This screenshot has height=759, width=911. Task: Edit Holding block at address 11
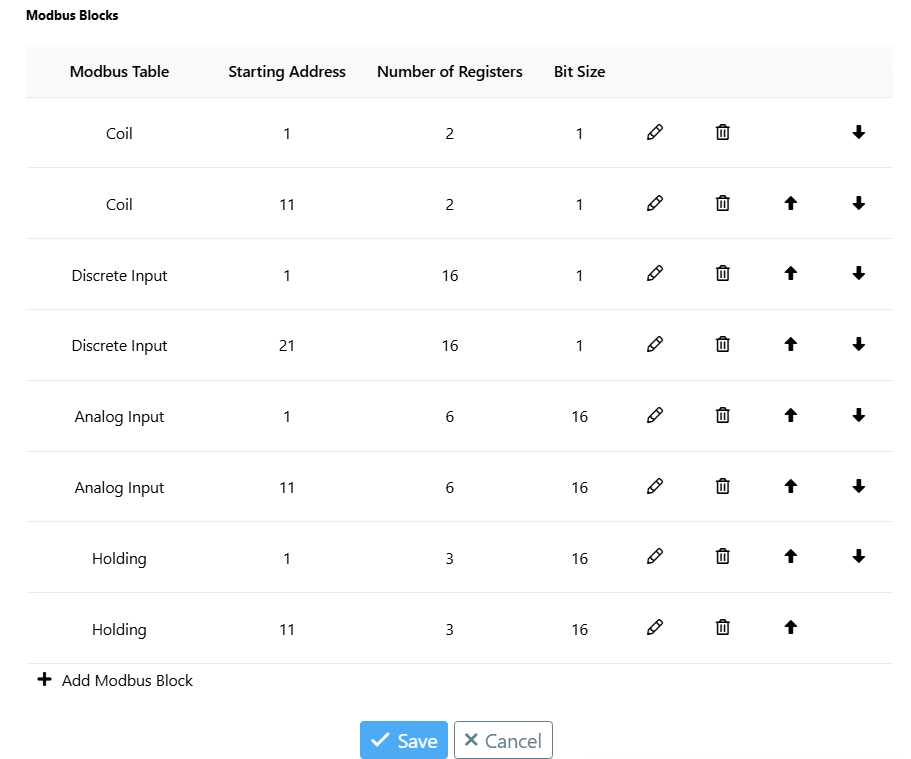tap(655, 628)
